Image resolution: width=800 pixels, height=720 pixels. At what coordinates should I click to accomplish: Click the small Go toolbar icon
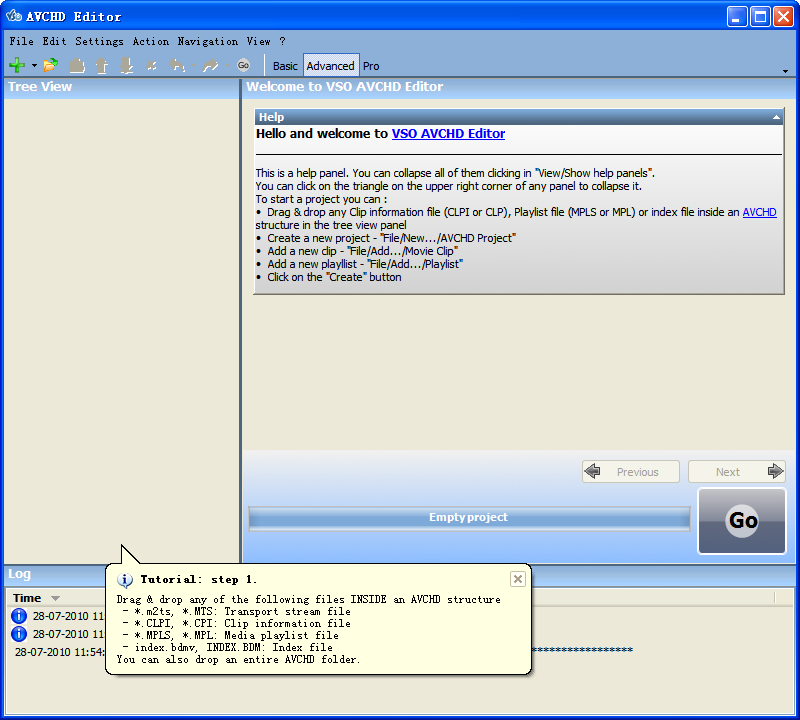coord(243,65)
